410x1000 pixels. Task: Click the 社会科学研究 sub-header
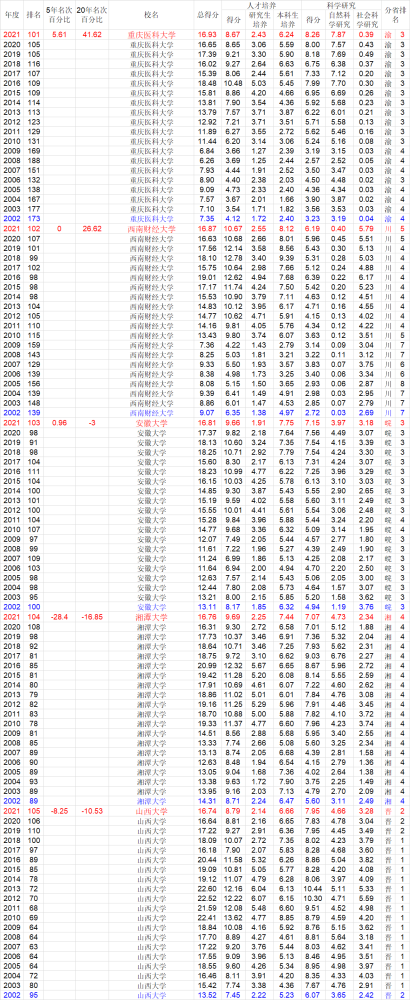pos(367,19)
